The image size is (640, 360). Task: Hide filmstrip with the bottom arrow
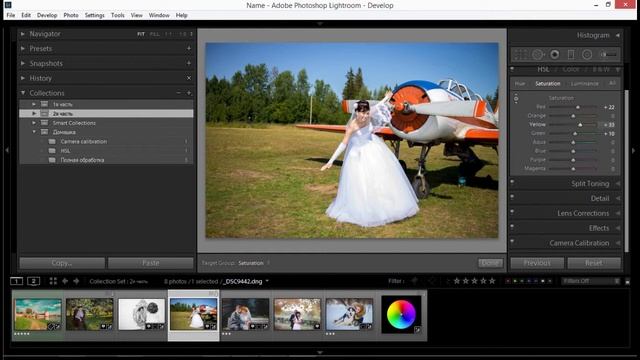(x=320, y=352)
